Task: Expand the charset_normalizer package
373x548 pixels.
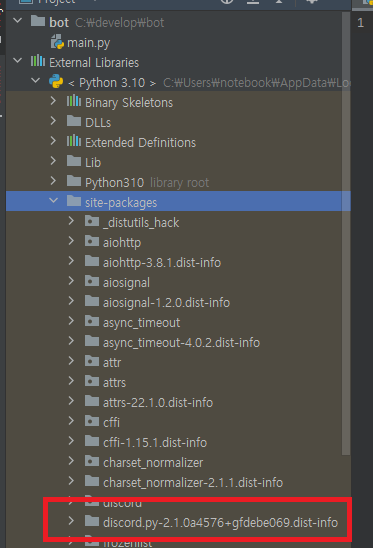Action: point(71,461)
